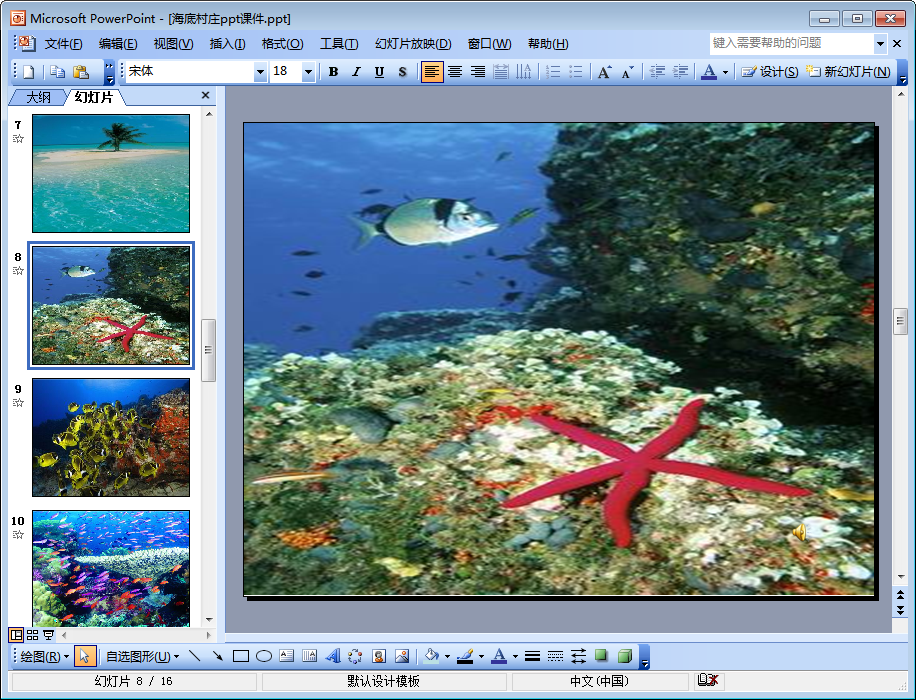916x700 pixels.
Task: Switch to the Outline tab
Action: (38, 97)
